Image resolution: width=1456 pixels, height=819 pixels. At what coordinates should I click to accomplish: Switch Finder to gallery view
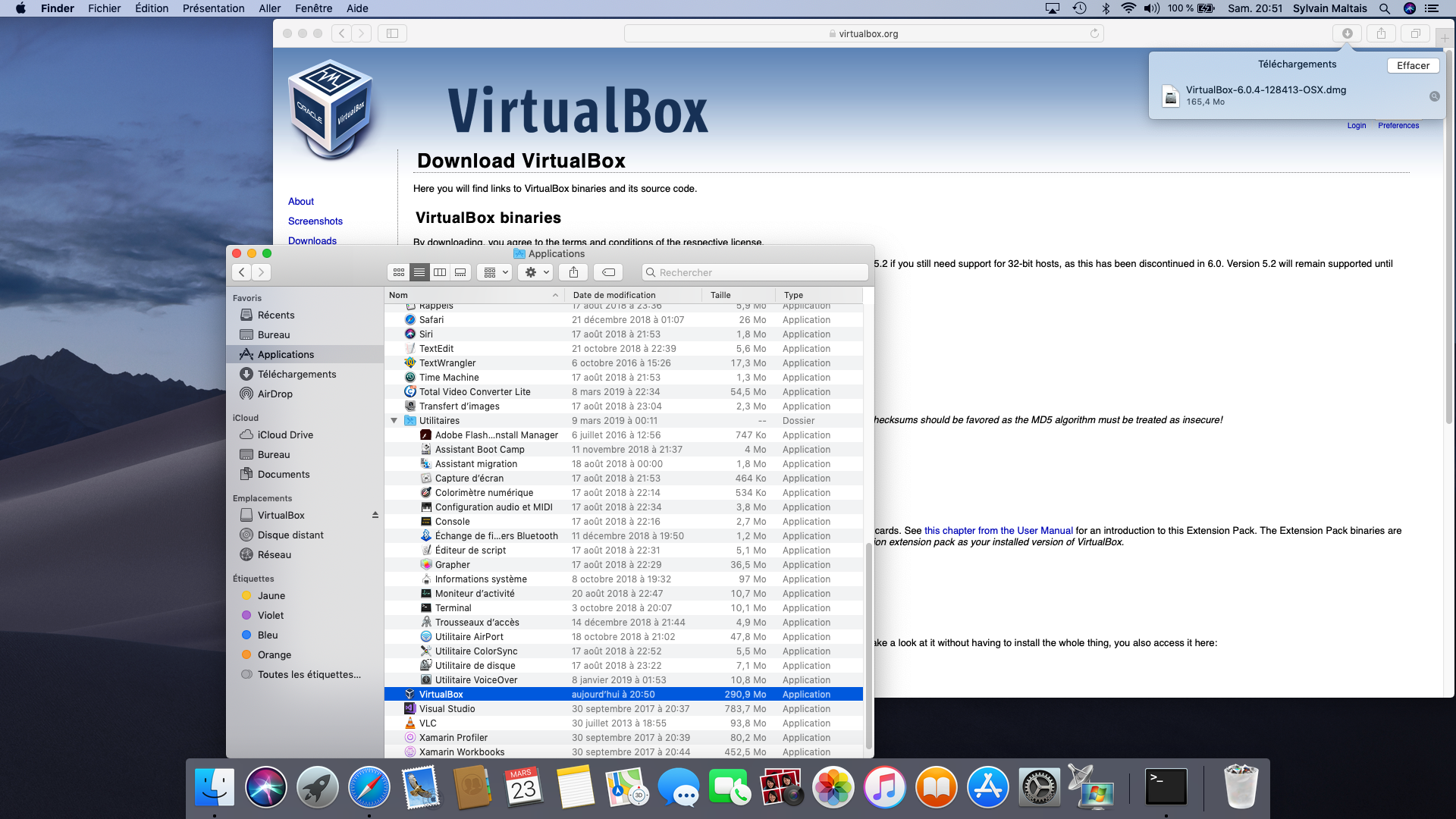(460, 272)
